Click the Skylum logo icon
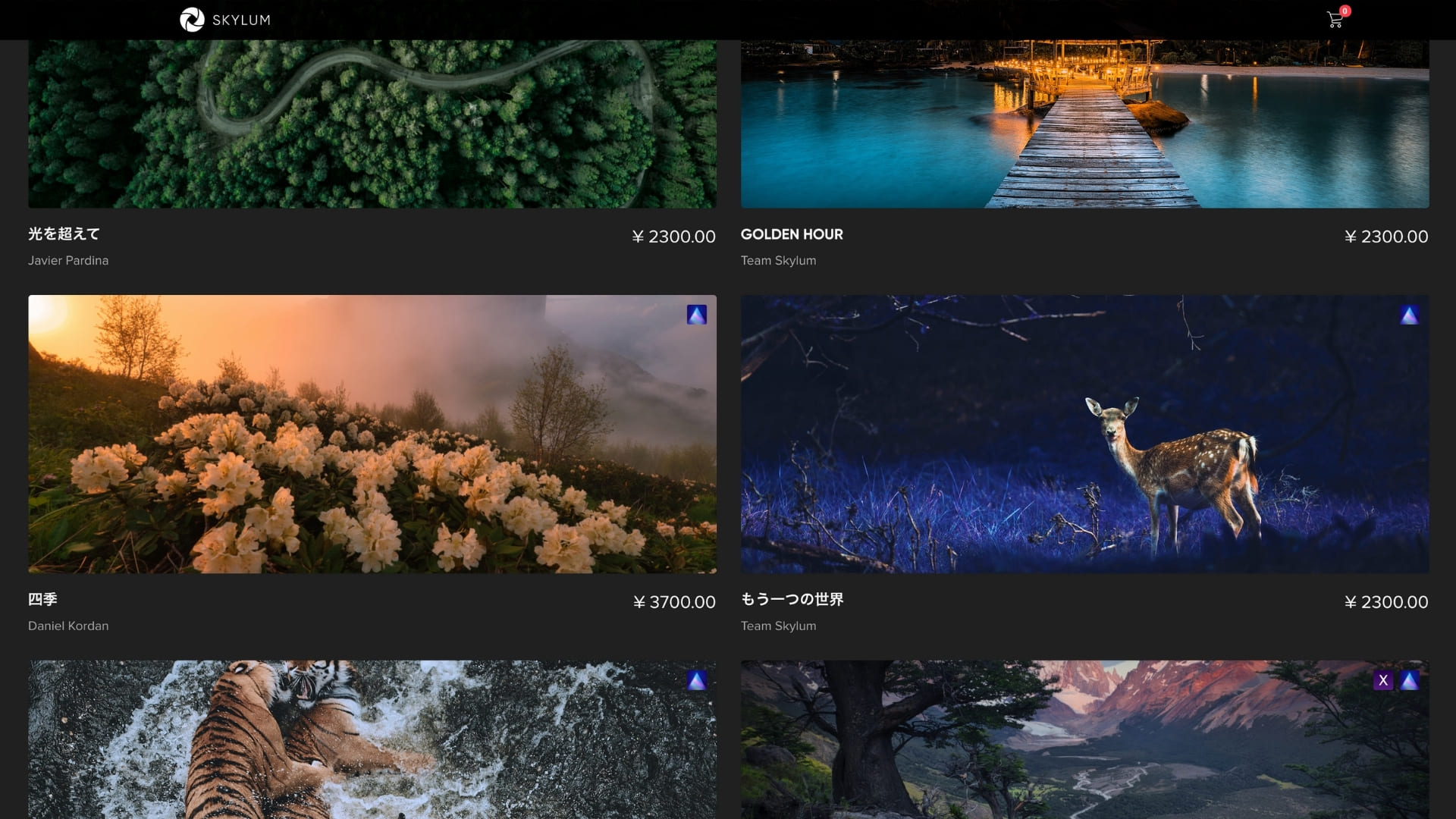This screenshot has width=1456, height=819. tap(192, 20)
